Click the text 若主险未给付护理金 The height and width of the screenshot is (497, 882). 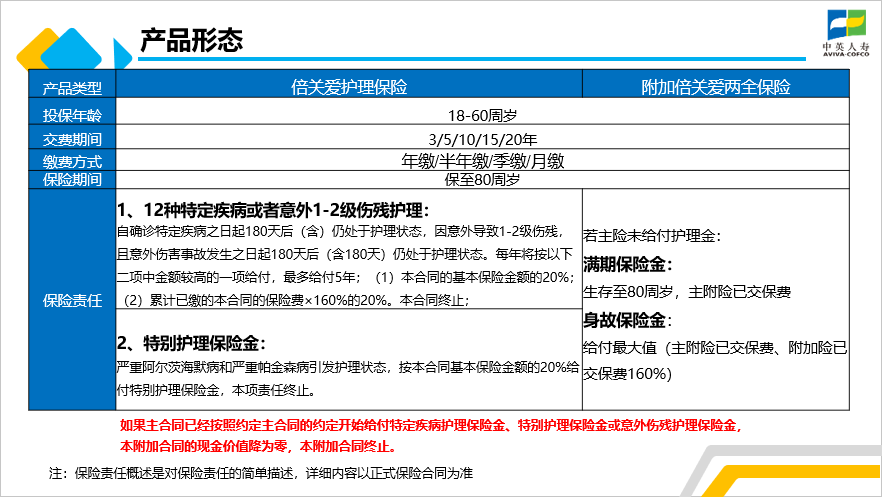coord(652,236)
